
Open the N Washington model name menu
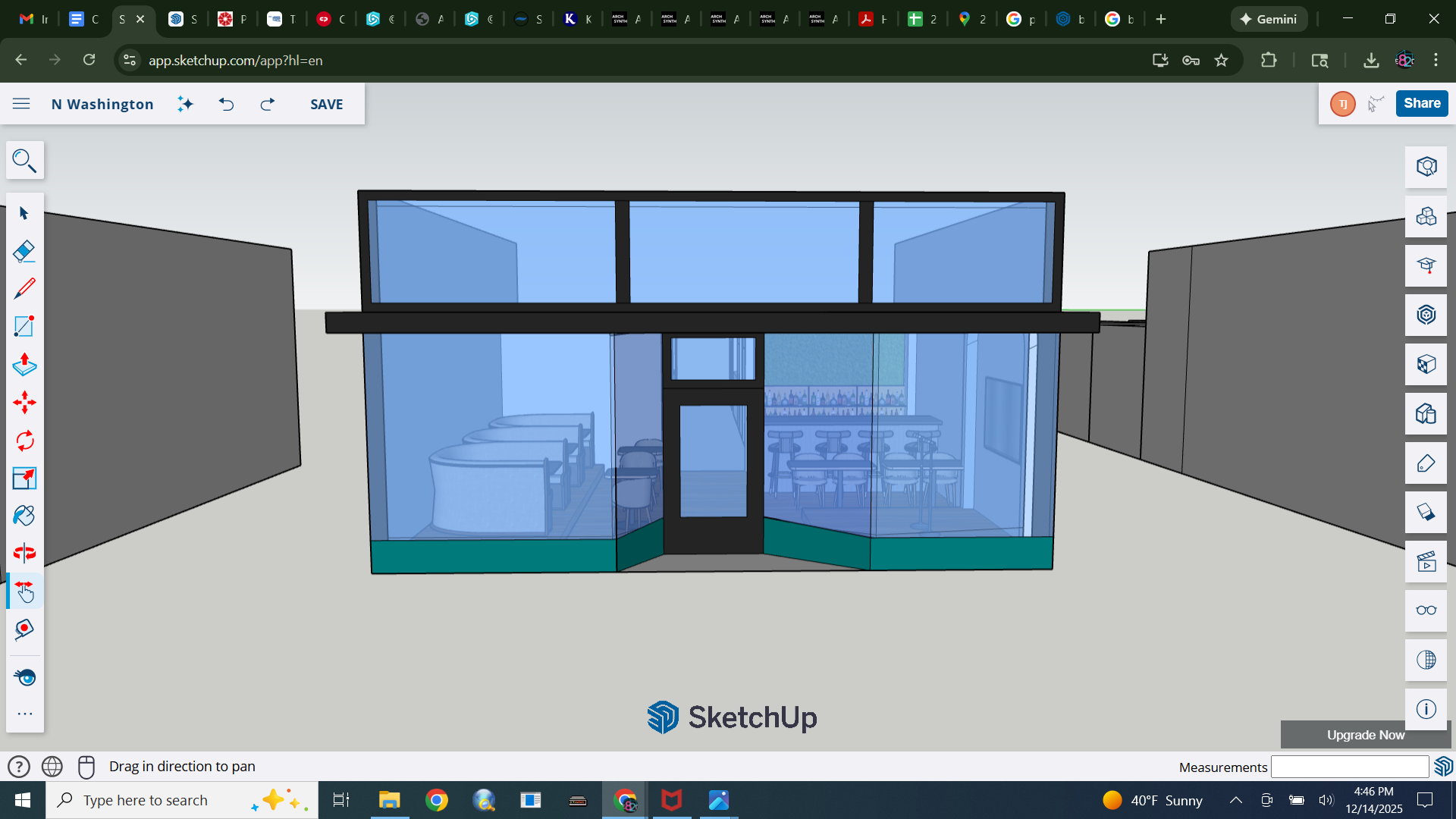(102, 104)
